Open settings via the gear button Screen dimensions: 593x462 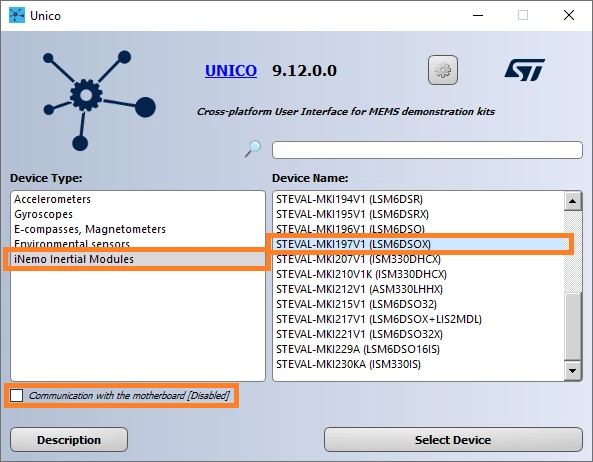click(443, 70)
